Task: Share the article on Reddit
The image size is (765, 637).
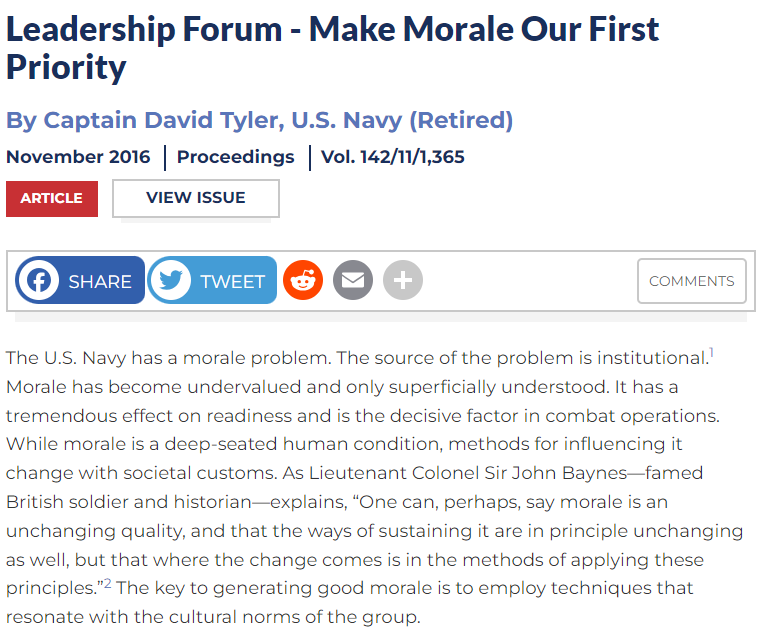Action: (x=303, y=280)
